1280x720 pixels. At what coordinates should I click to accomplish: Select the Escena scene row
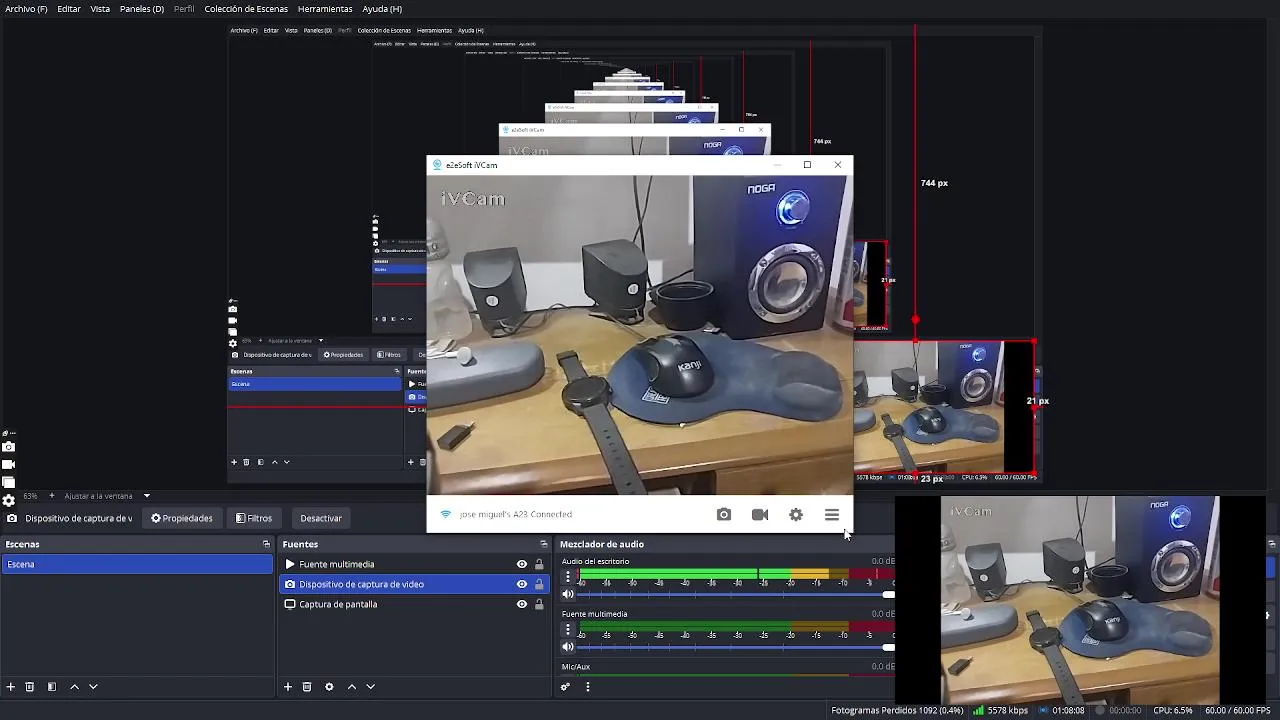pos(137,564)
